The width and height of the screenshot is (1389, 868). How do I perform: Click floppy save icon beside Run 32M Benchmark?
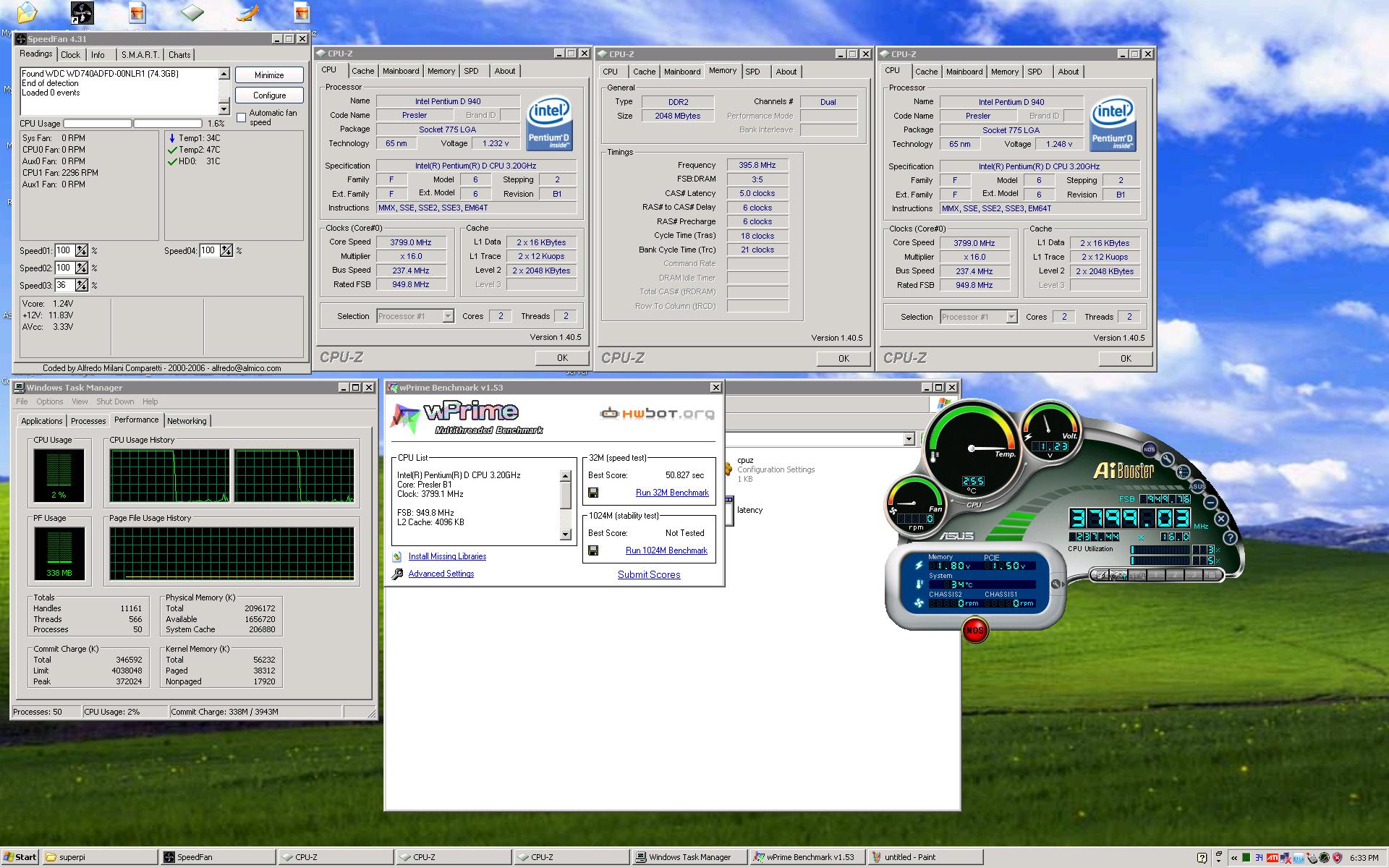point(593,493)
